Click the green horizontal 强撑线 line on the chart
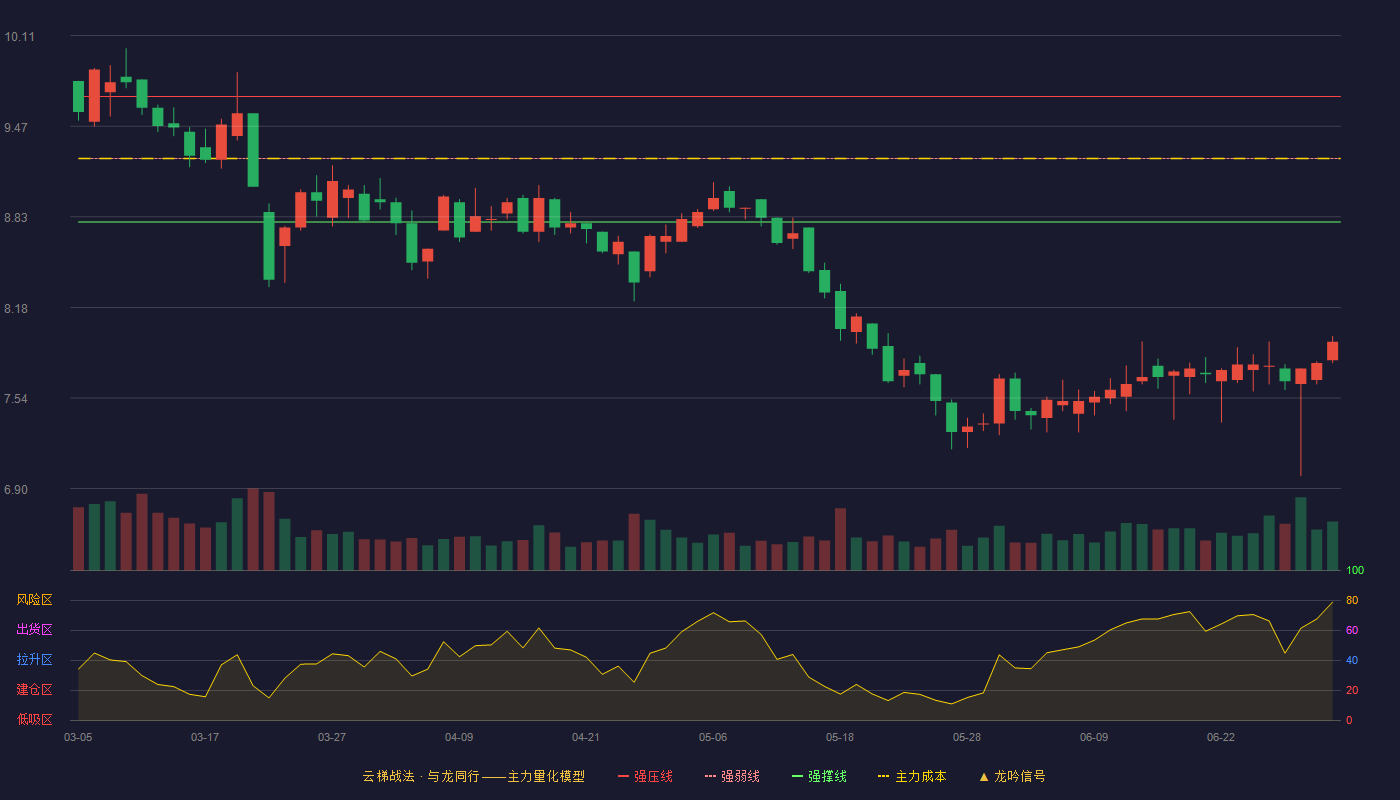 (709, 222)
